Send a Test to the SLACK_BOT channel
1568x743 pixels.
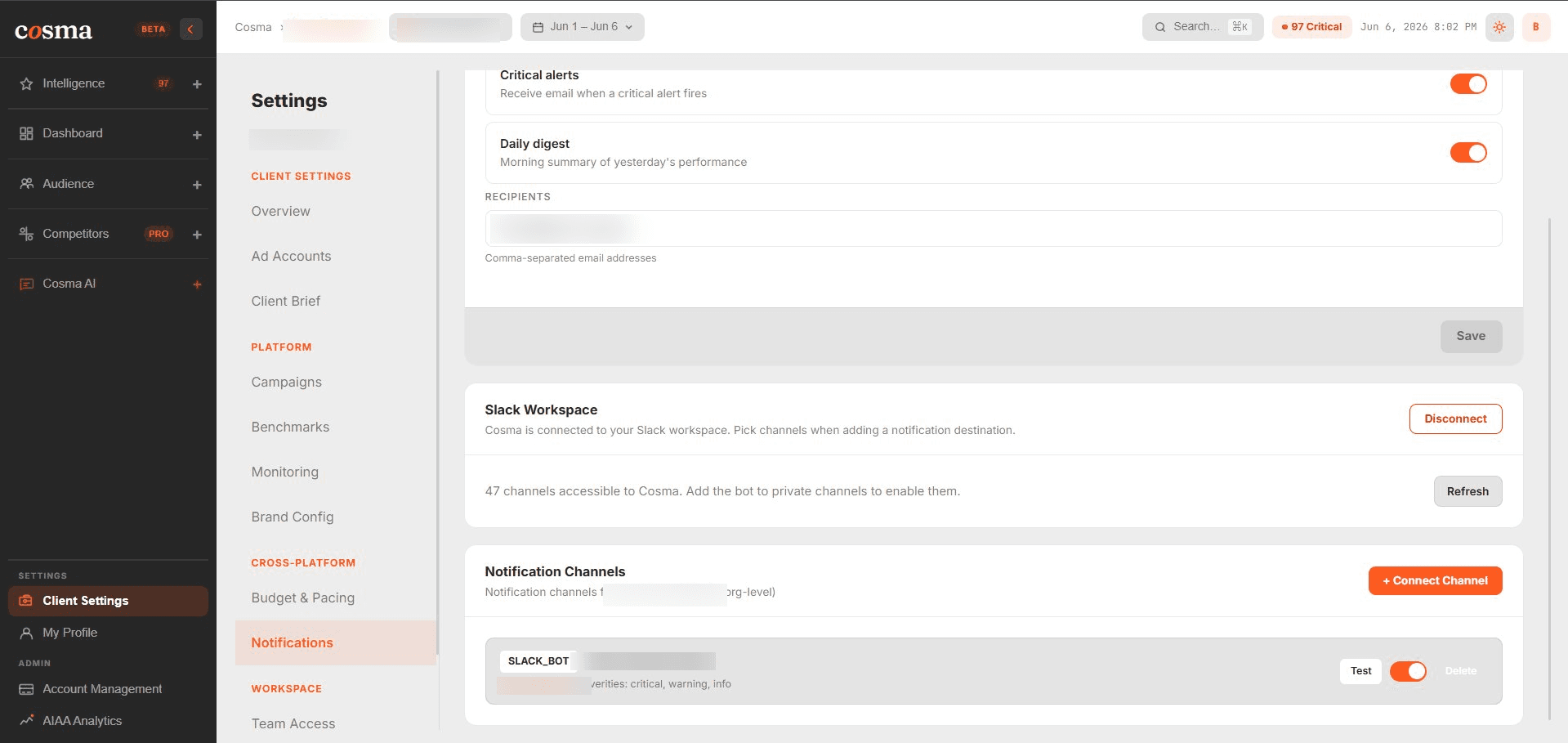point(1360,671)
